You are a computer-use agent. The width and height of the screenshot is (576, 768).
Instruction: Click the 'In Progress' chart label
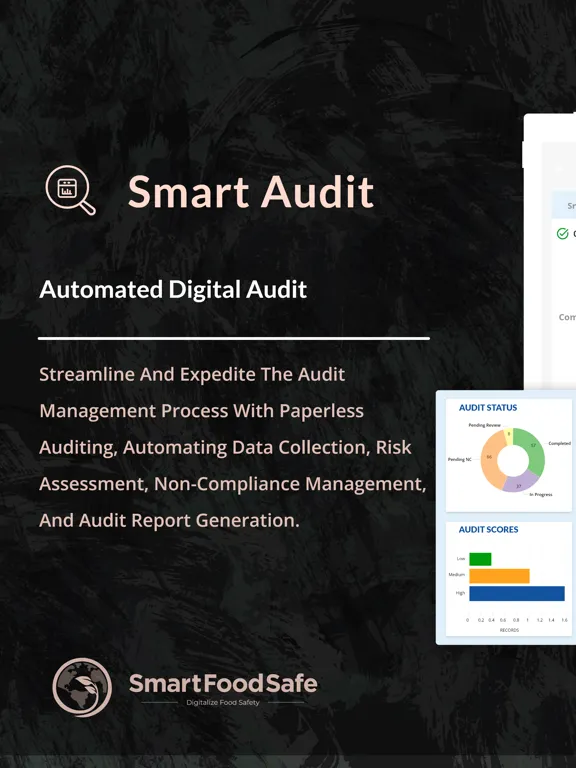[x=541, y=495]
